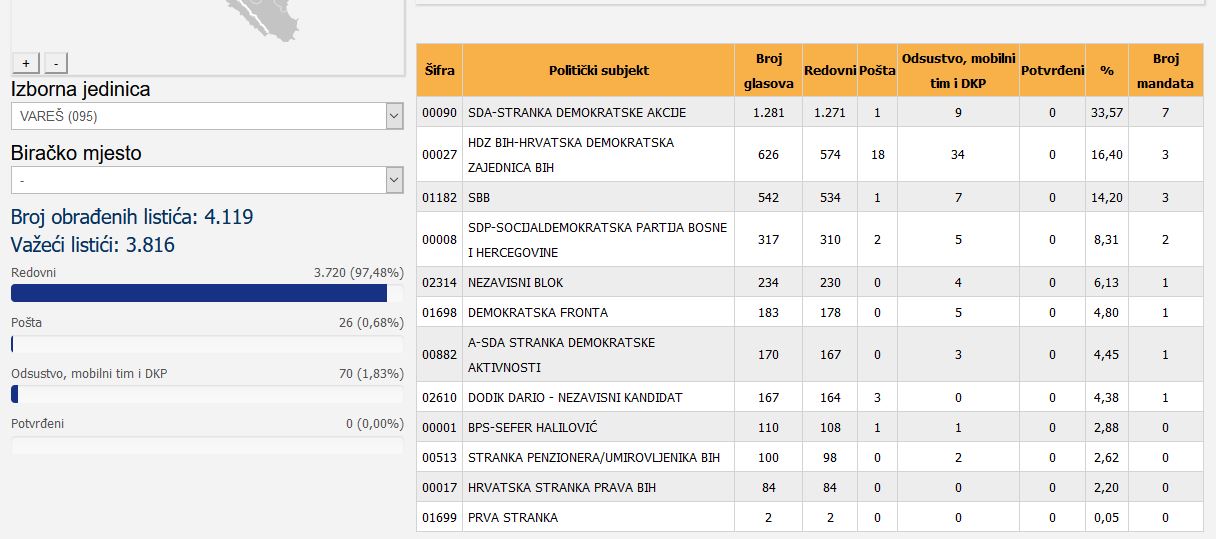Click the % column header
This screenshot has width=1216, height=539.
pyautogui.click(x=1107, y=70)
